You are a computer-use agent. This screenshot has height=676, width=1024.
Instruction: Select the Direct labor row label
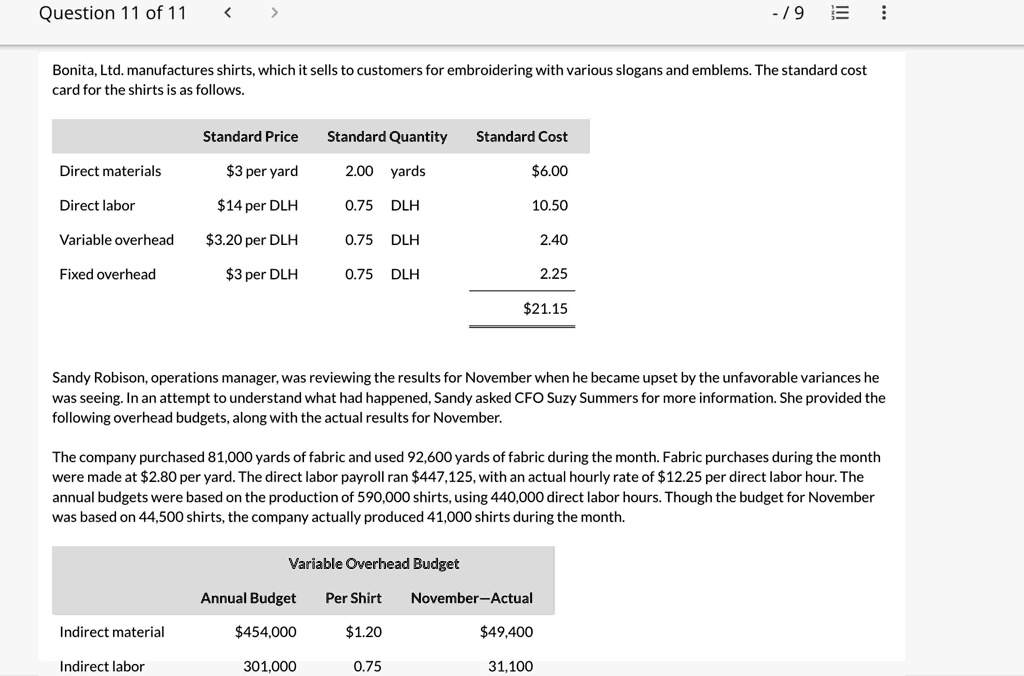97,205
